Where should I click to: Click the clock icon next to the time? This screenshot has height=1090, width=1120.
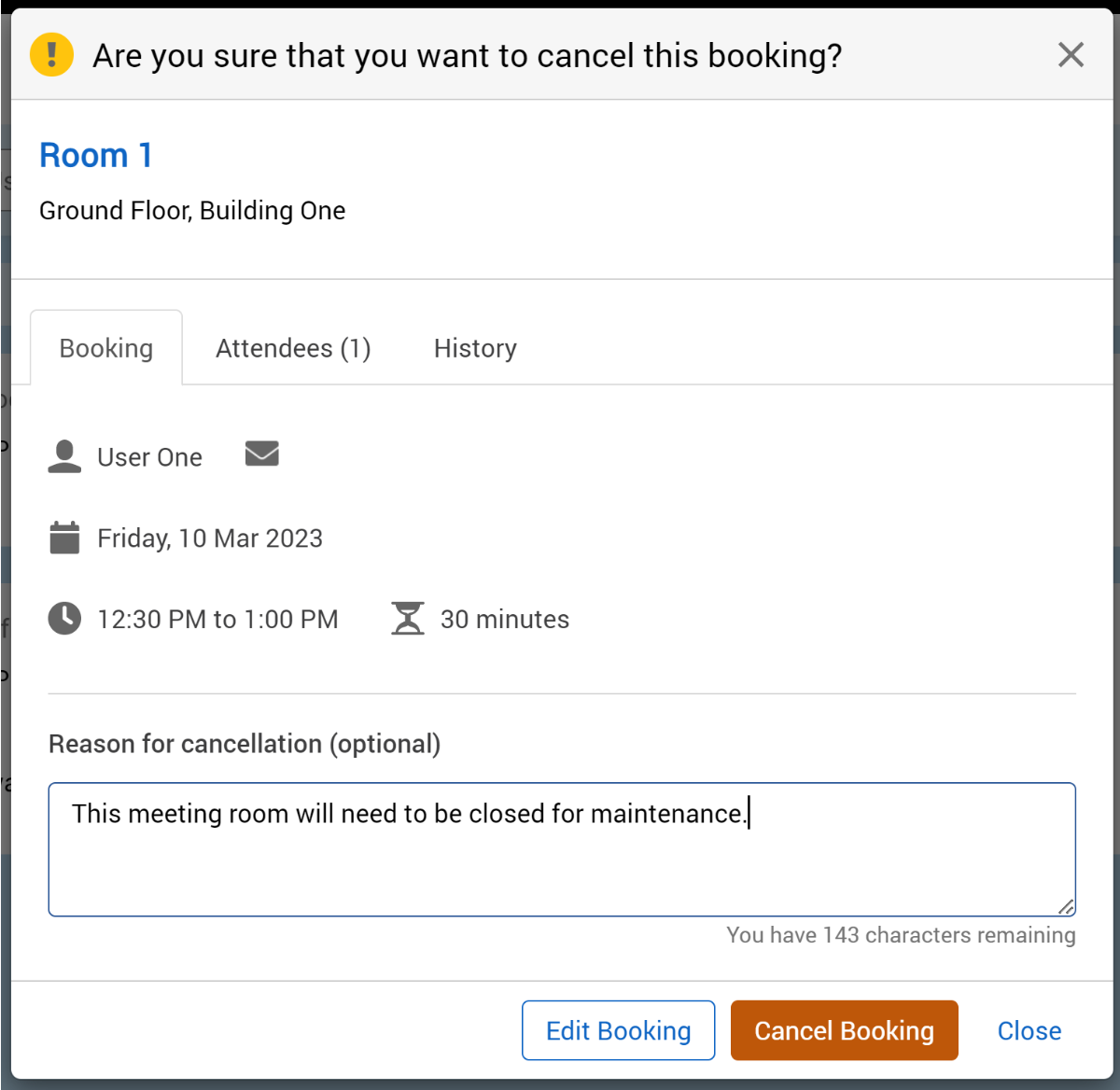64,619
